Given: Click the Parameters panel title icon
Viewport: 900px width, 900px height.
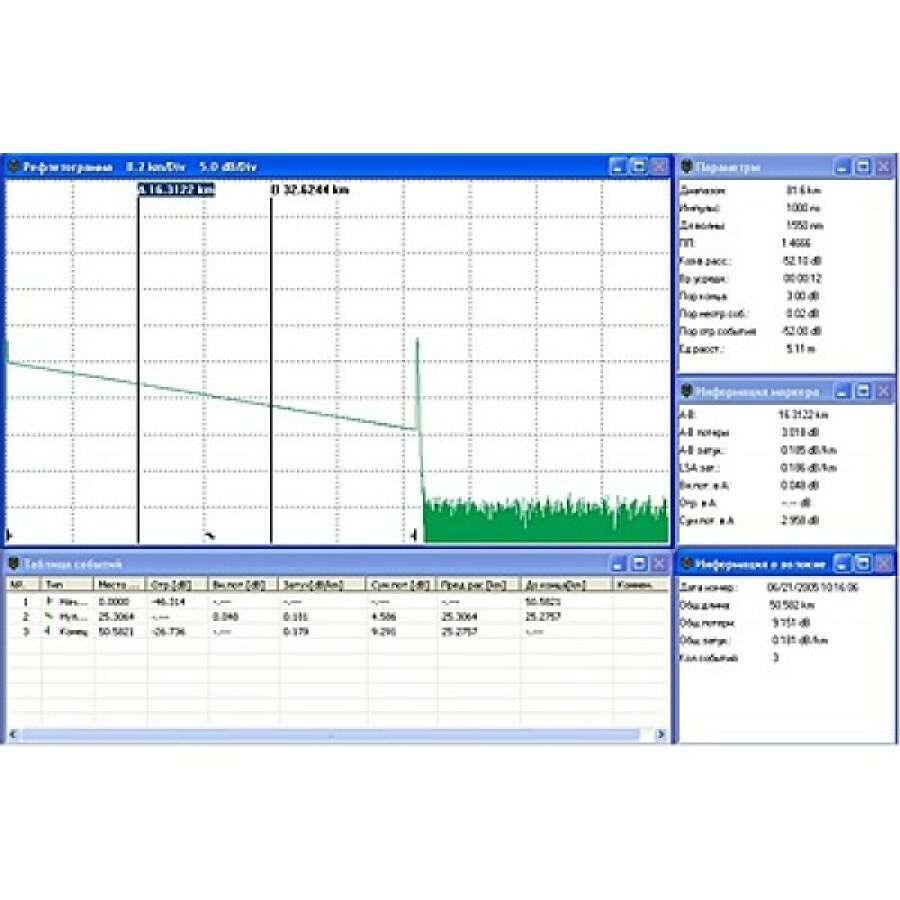Looking at the screenshot, I should (x=686, y=167).
